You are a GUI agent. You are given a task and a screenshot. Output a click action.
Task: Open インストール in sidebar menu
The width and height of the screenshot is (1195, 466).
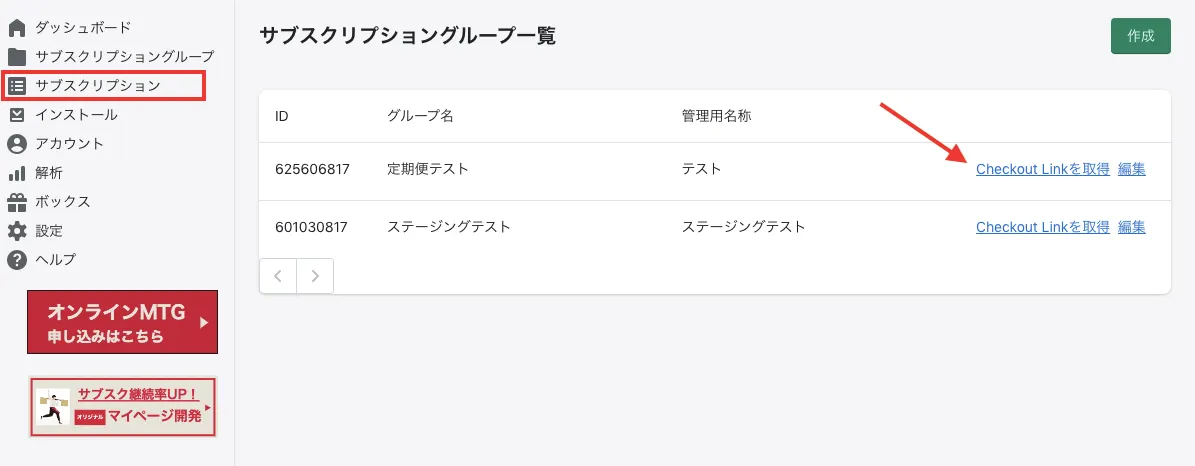(x=76, y=115)
